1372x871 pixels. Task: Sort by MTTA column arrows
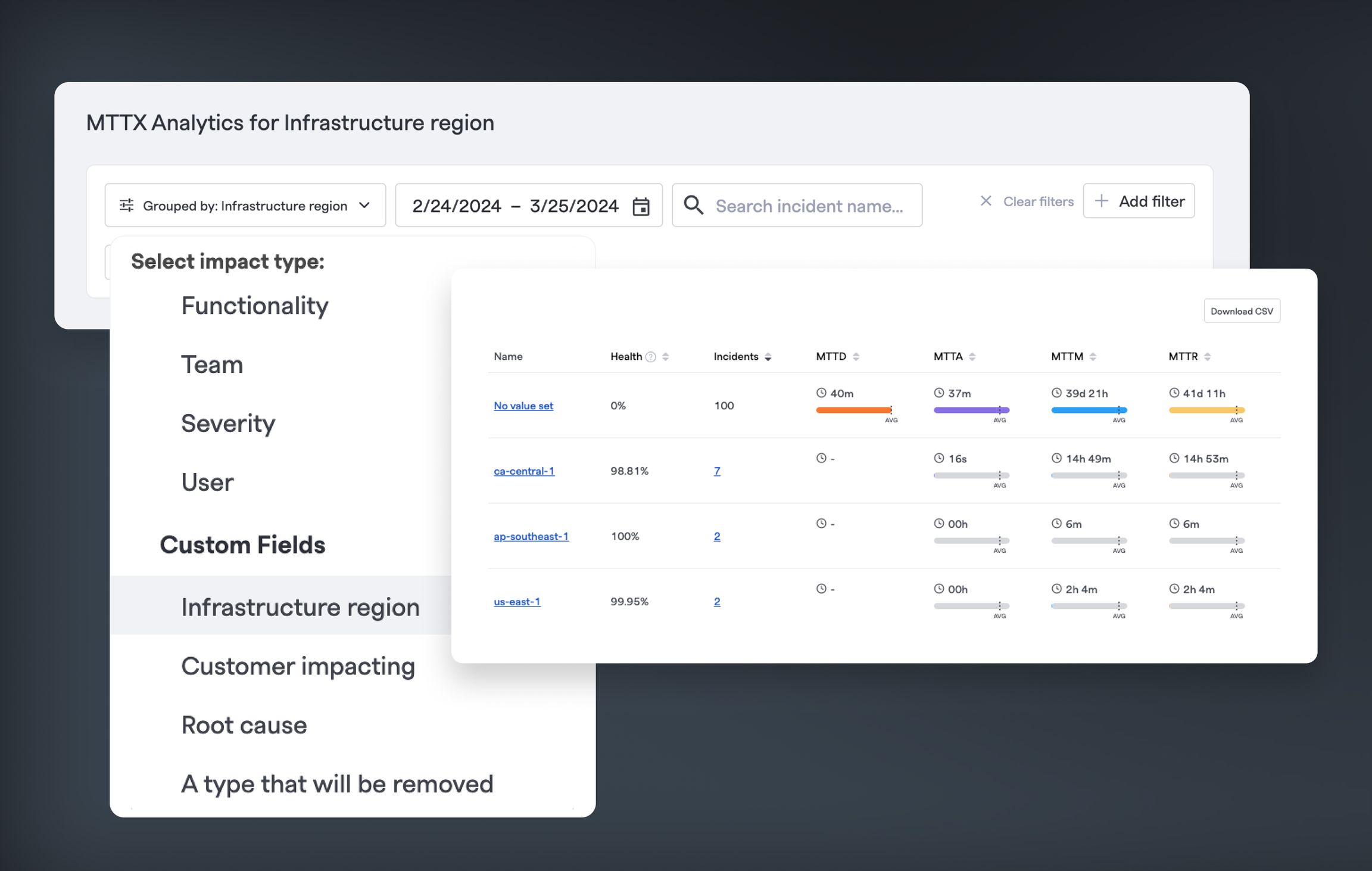[972, 357]
